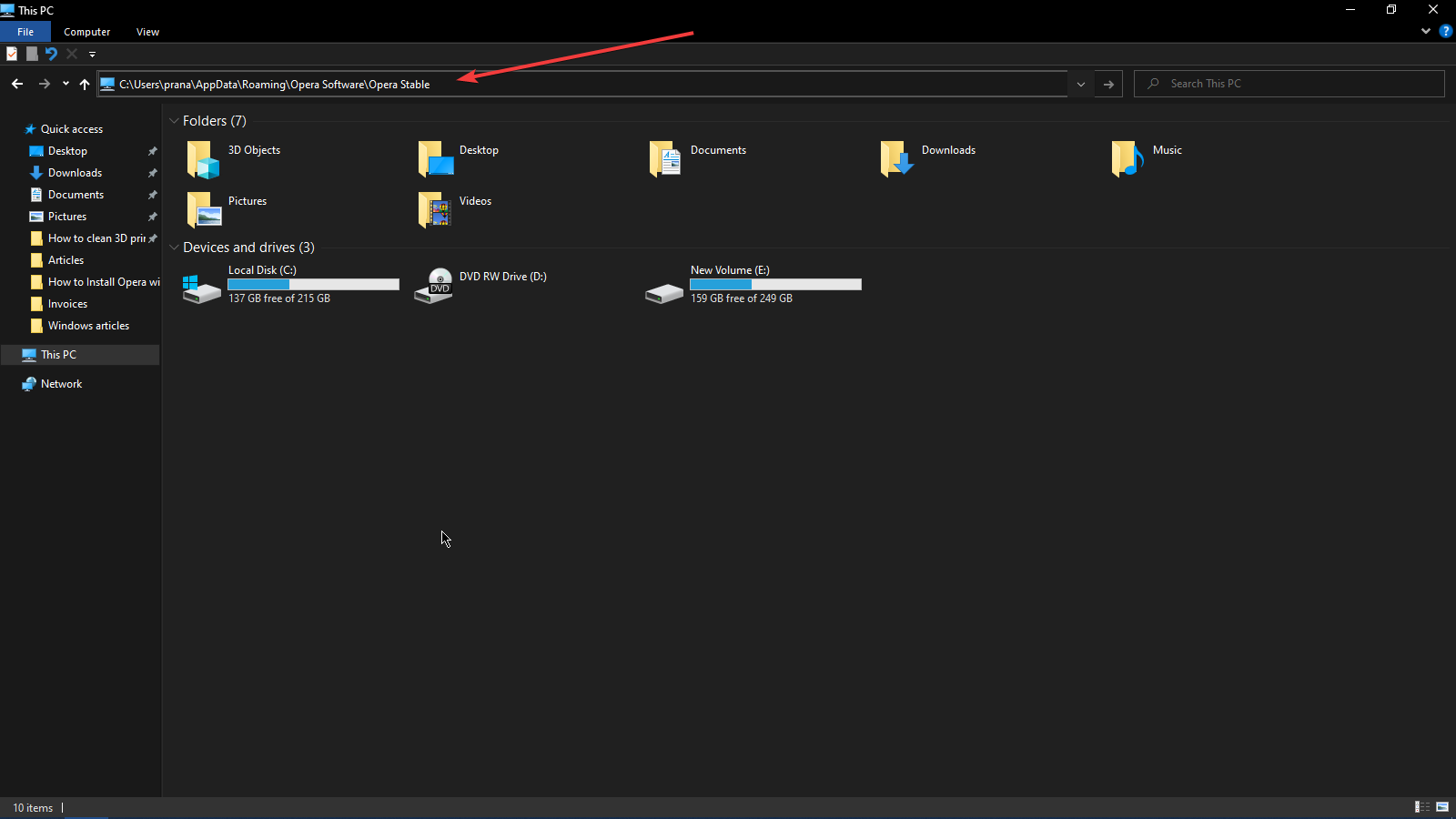Open Customize Quick Access Toolbar dropdown
Viewport: 1456px width, 819px height.
coord(92,55)
